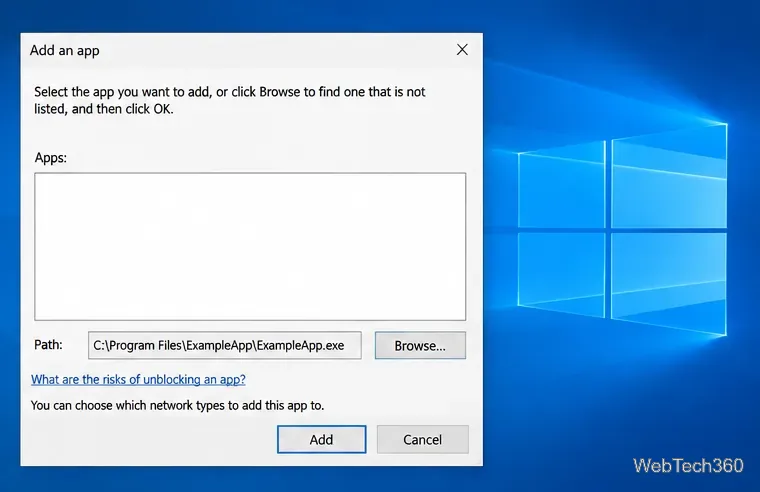Click into the Path input field
The width and height of the screenshot is (760, 492).
(x=224, y=345)
